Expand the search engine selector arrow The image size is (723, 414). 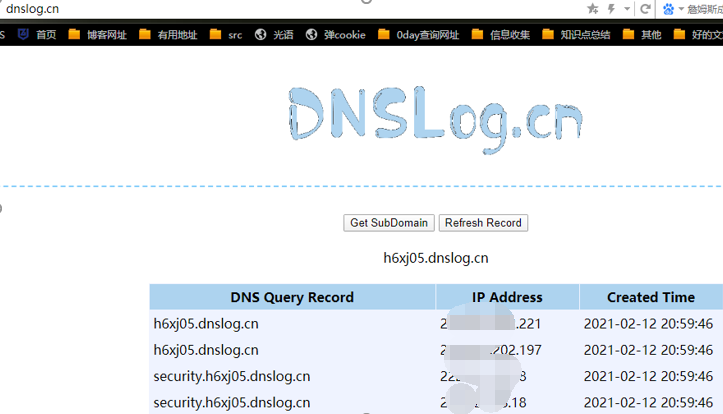[x=681, y=9]
